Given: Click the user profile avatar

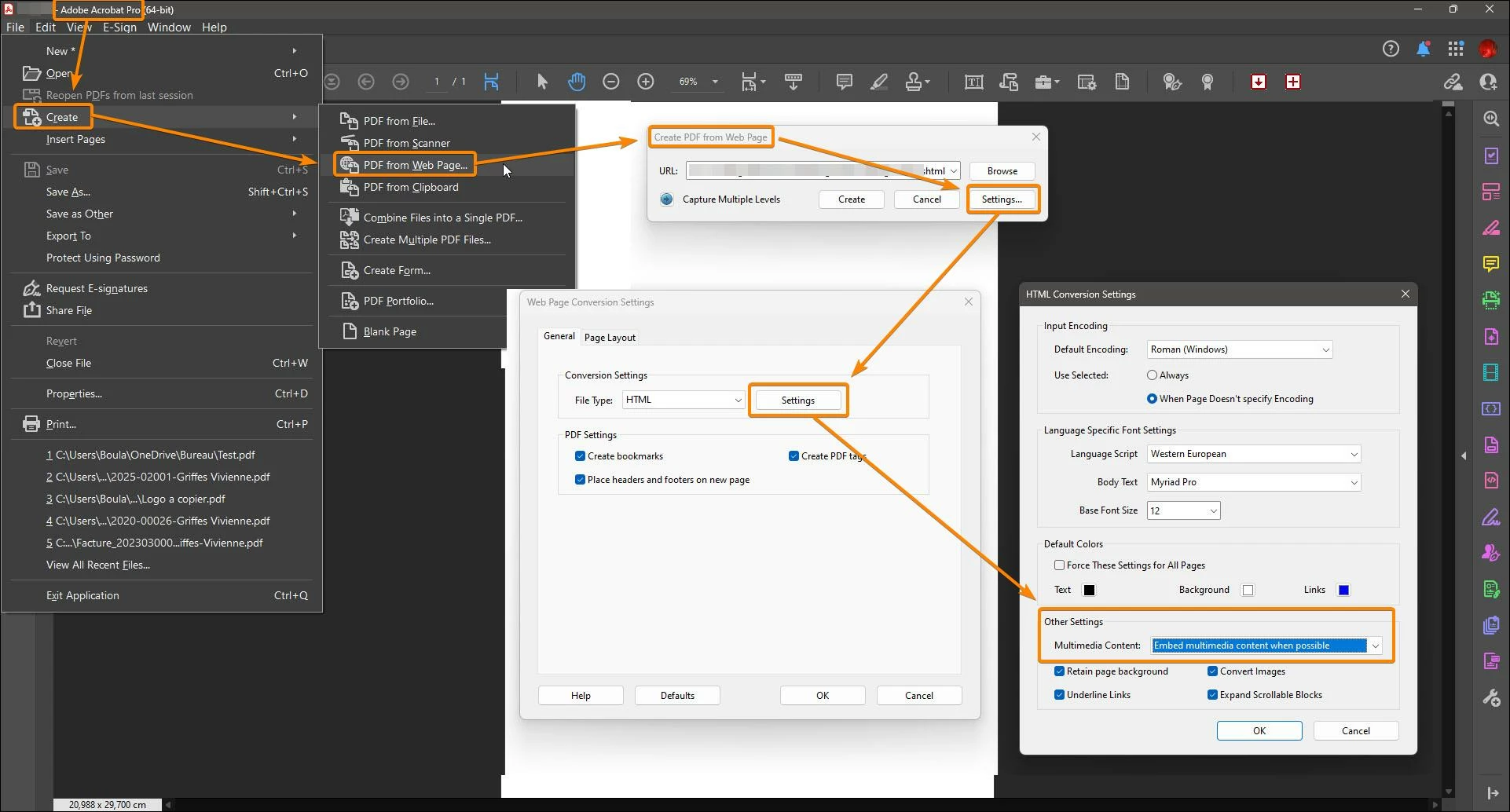Looking at the screenshot, I should pos(1487,49).
